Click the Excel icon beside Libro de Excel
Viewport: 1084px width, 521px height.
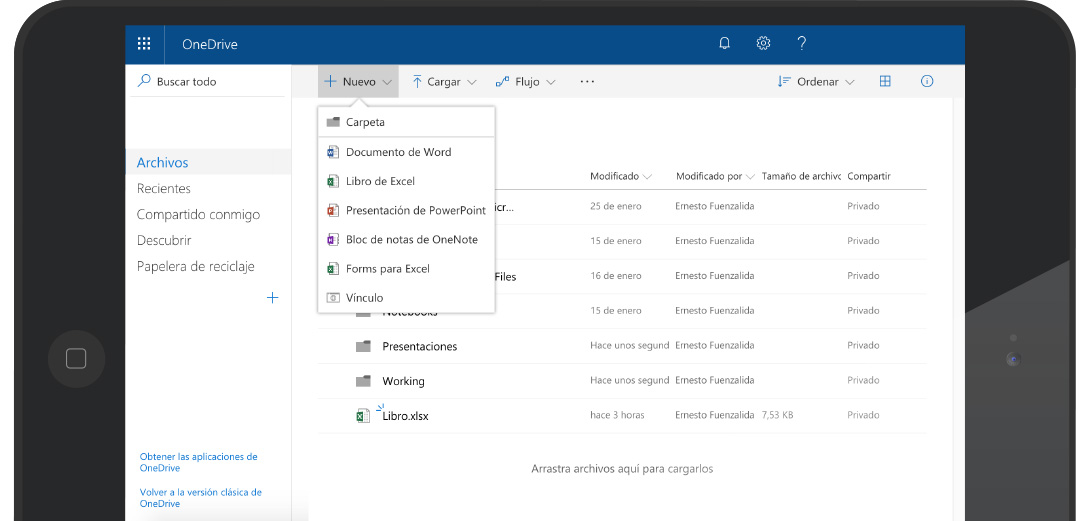(333, 181)
